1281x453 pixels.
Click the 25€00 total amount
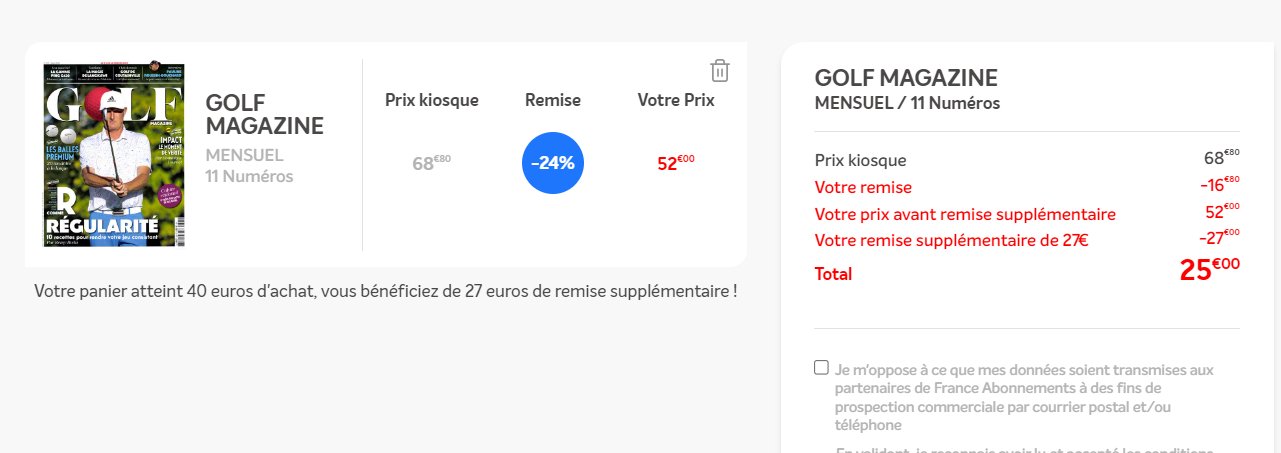pyautogui.click(x=1209, y=269)
